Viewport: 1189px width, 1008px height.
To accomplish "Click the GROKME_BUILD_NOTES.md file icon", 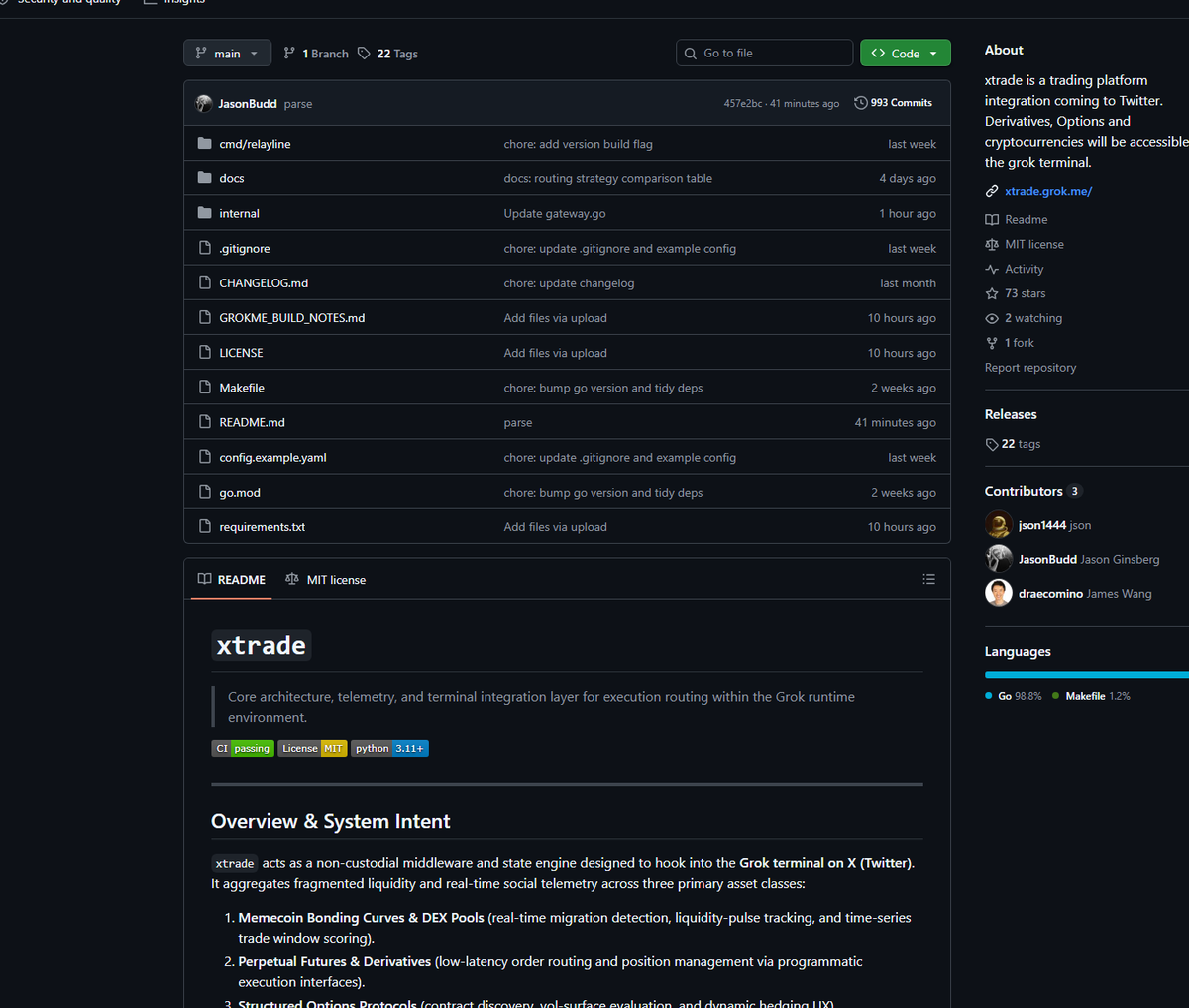I will pyautogui.click(x=205, y=317).
